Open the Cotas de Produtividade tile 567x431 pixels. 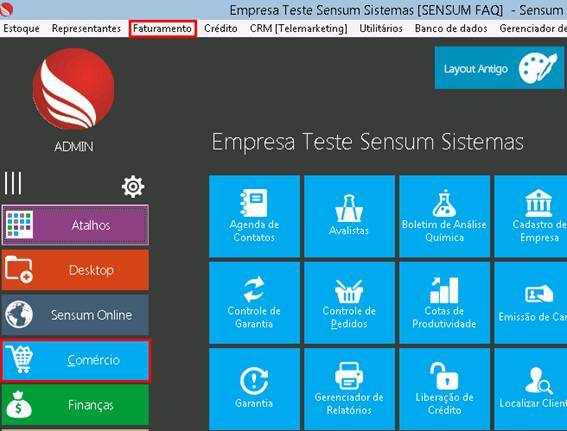tap(444, 303)
